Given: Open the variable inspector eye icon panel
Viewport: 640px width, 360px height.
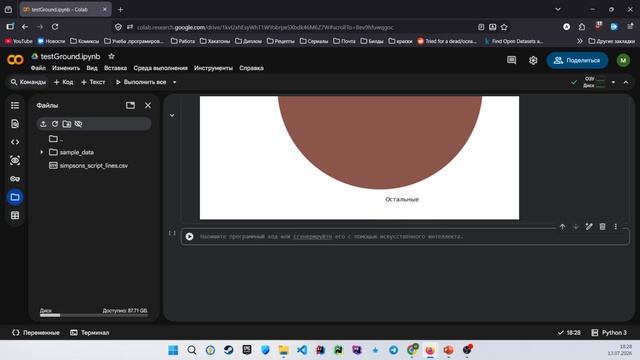Looking at the screenshot, I should click(15, 160).
